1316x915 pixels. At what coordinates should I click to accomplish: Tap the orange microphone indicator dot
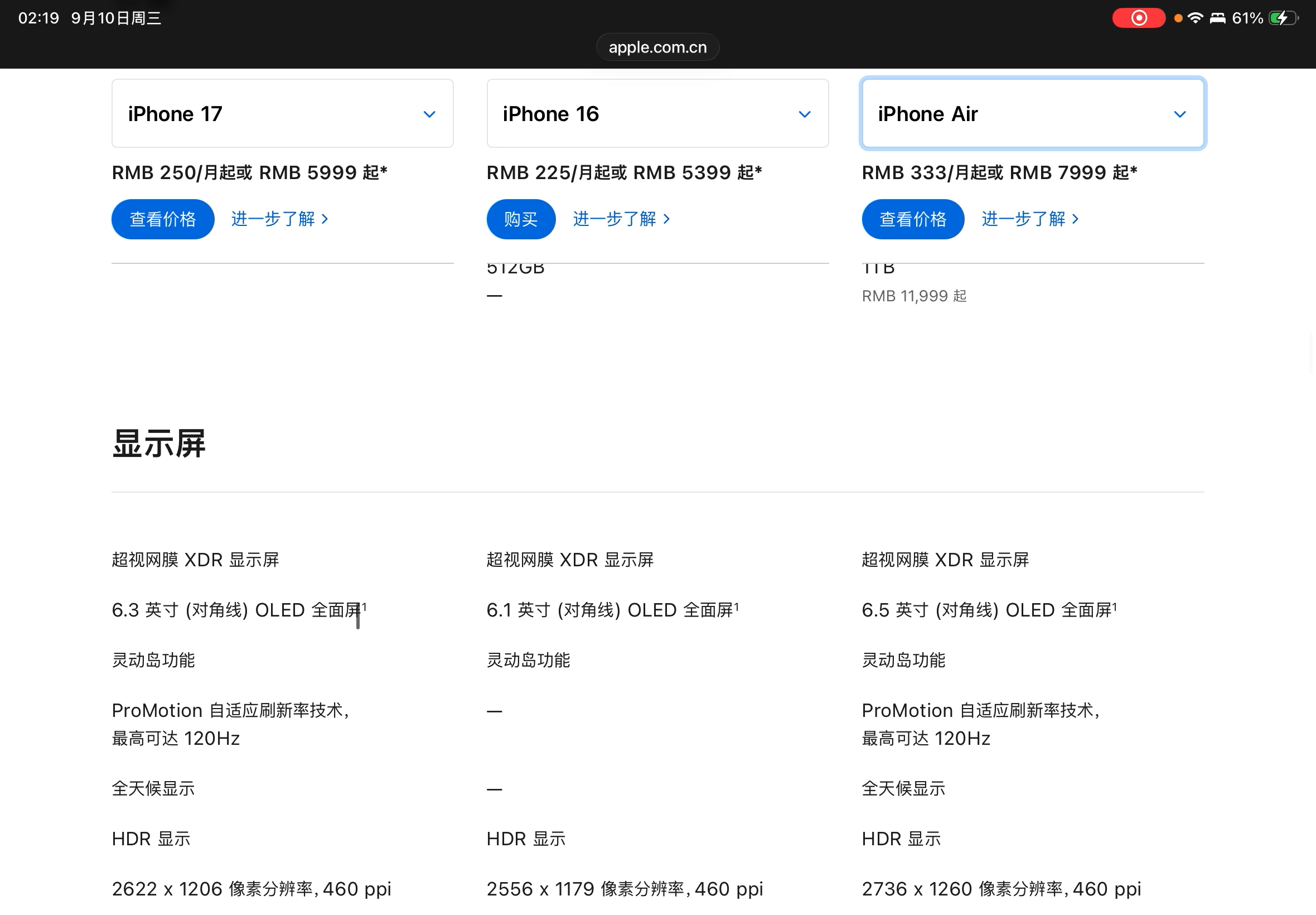(x=1178, y=18)
